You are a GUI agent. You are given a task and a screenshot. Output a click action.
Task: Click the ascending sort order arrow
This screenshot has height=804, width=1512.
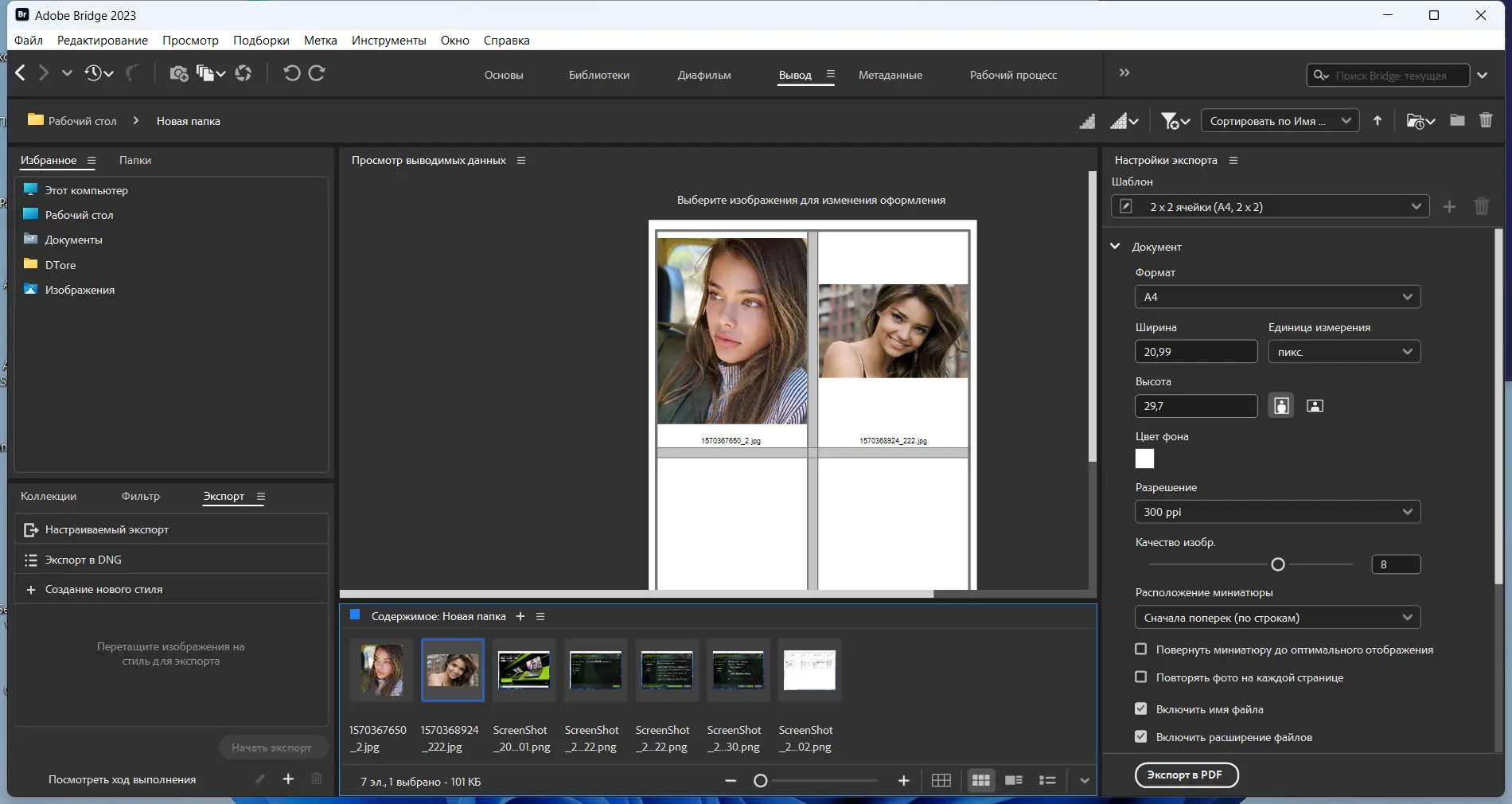pos(1378,121)
